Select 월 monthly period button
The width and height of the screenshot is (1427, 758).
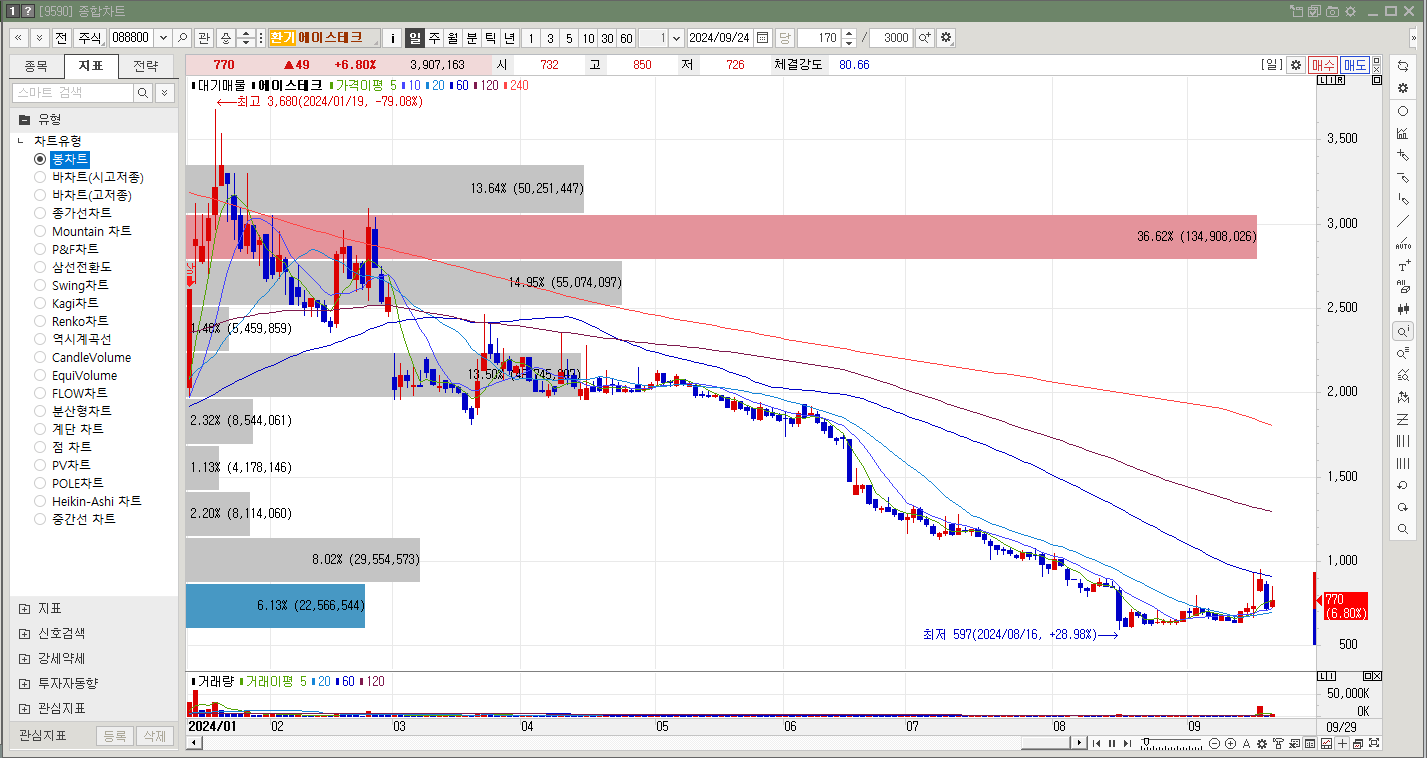tap(452, 38)
